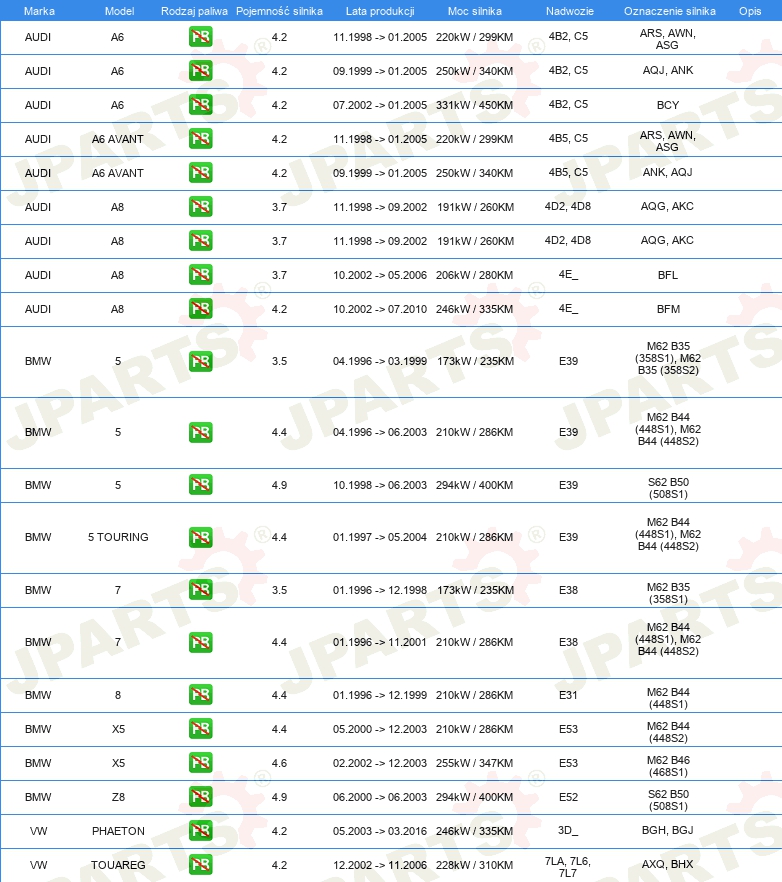Select the '02.2002 -> 12.2003' production dates cell
The height and width of the screenshot is (882, 782).
[380, 763]
